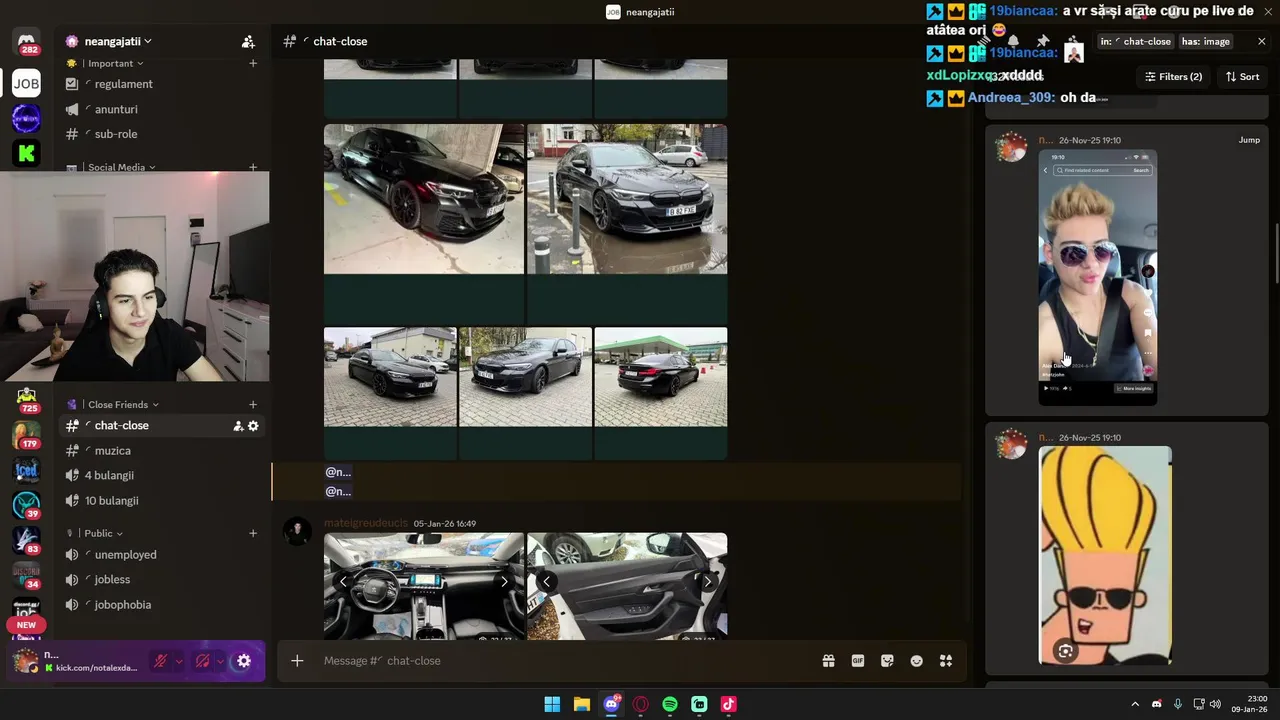Open the sub-role channel
This screenshot has width=1280, height=720.
(160, 134)
